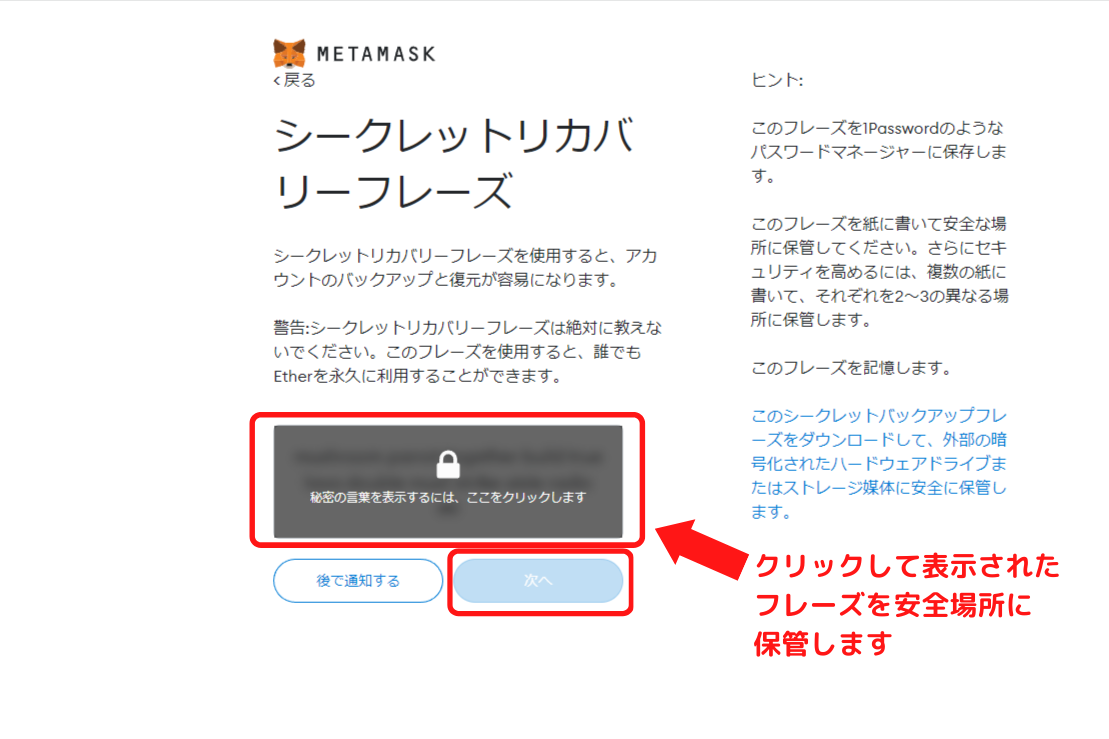Open the secret backup phrase download link
The width and height of the screenshot is (1109, 739).
click(878, 463)
